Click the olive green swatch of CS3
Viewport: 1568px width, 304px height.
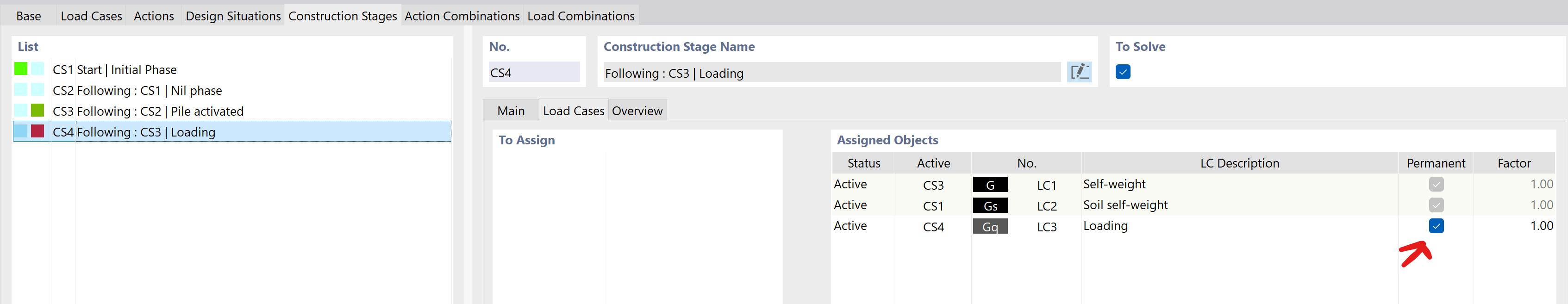pyautogui.click(x=38, y=110)
